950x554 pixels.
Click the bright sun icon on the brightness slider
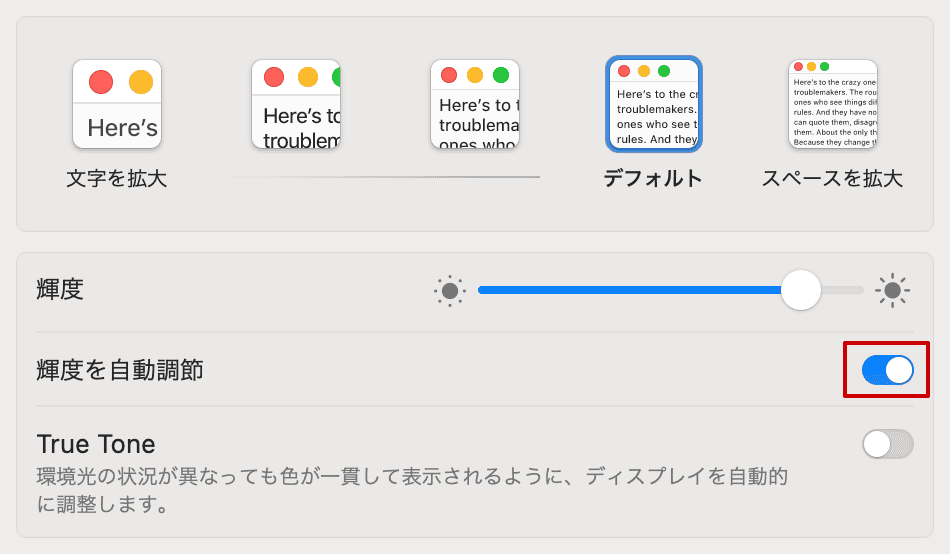click(x=892, y=290)
